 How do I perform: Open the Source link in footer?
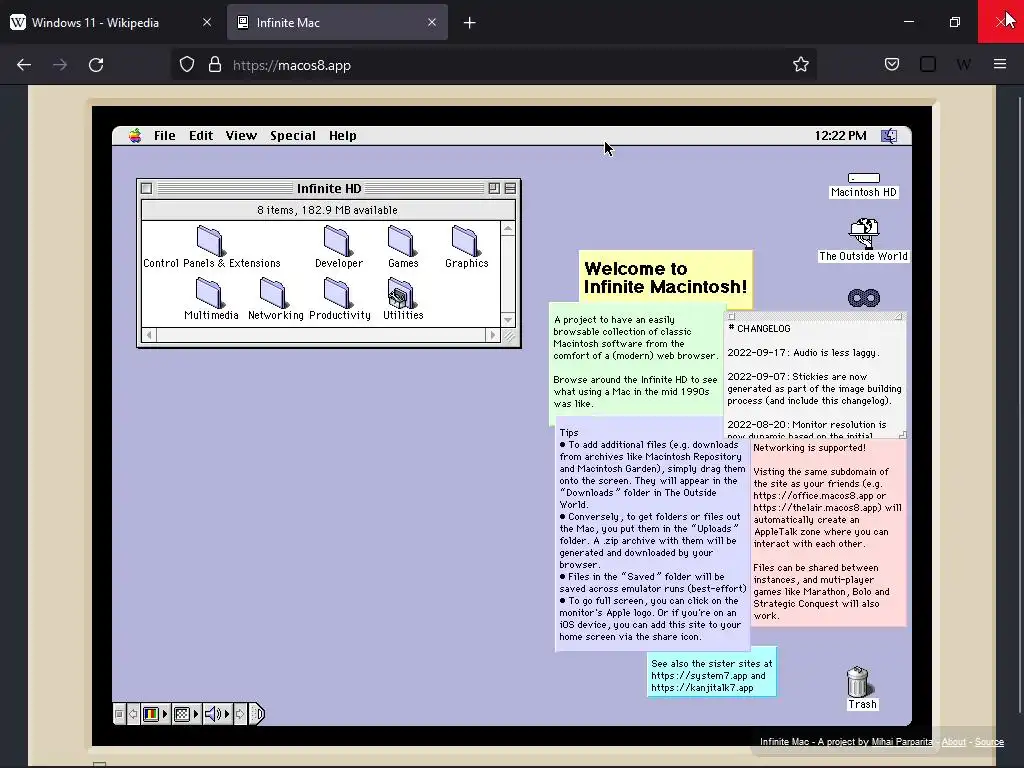pos(989,742)
